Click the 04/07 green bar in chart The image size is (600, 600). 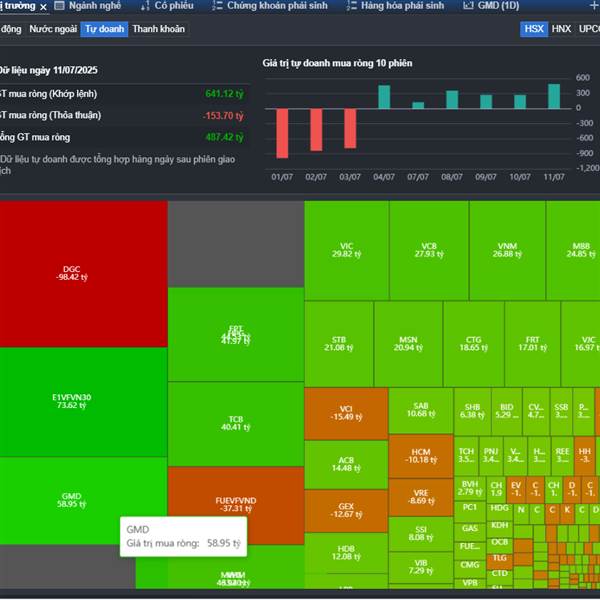tap(384, 97)
